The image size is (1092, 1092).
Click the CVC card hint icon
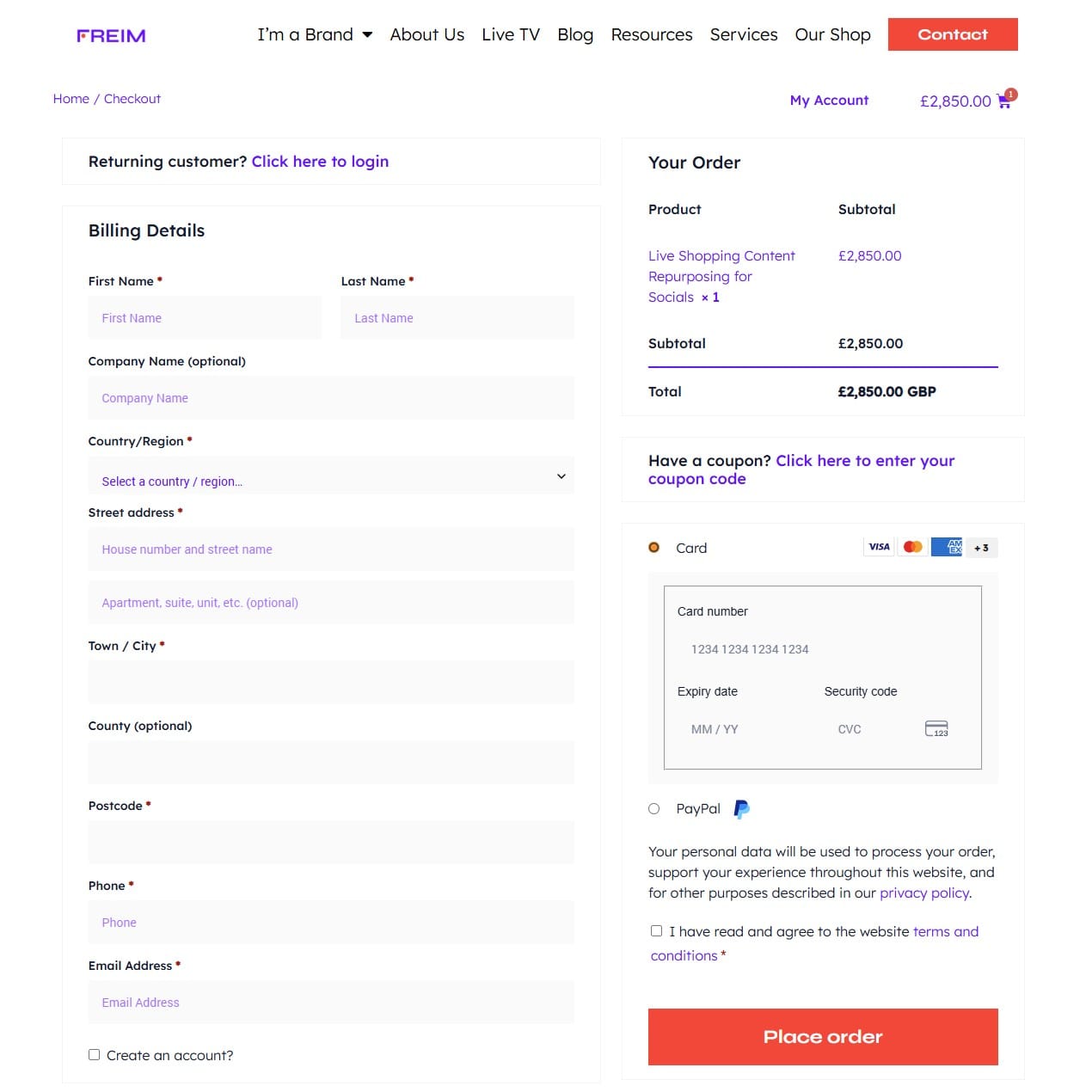pos(936,729)
